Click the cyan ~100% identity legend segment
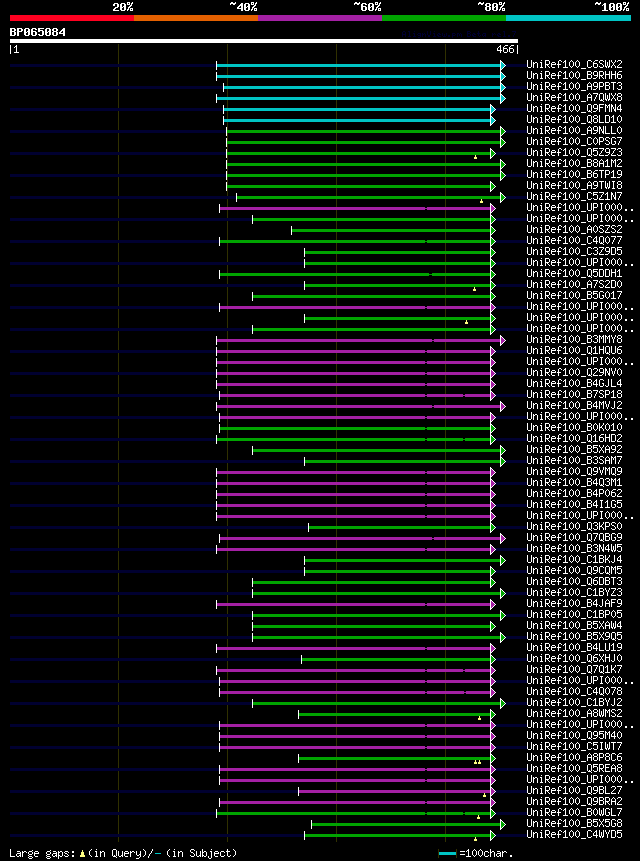Image resolution: width=640 pixels, height=861 pixels. point(569,18)
